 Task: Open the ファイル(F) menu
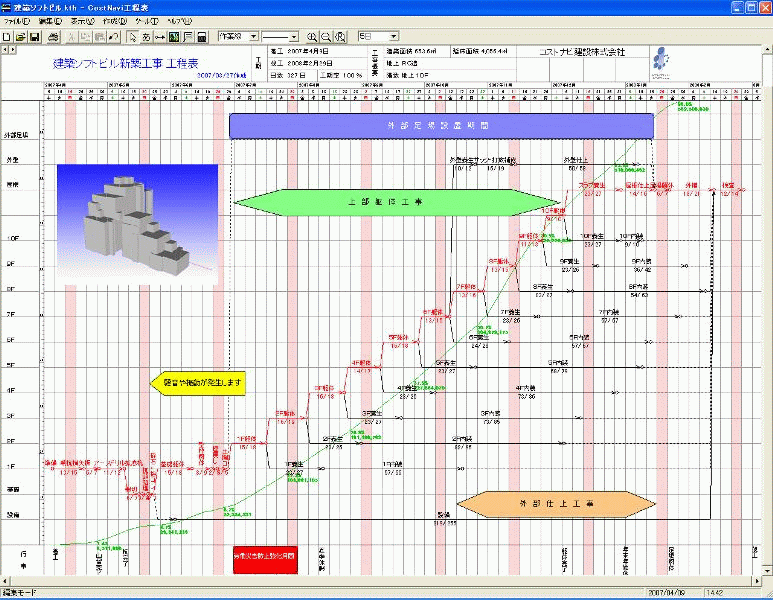coord(18,20)
